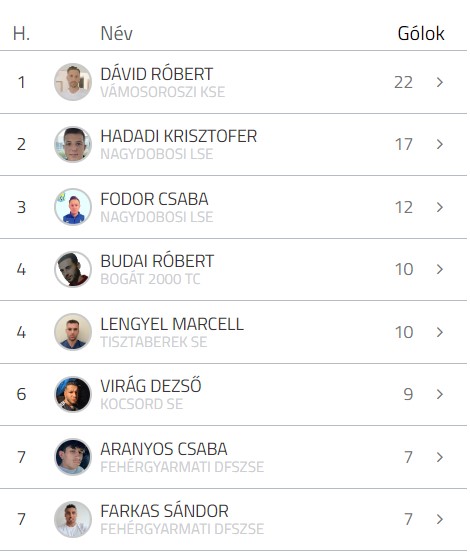Select Aranyos Csaba's profile photo
The image size is (470, 558).
pyautogui.click(x=73, y=457)
